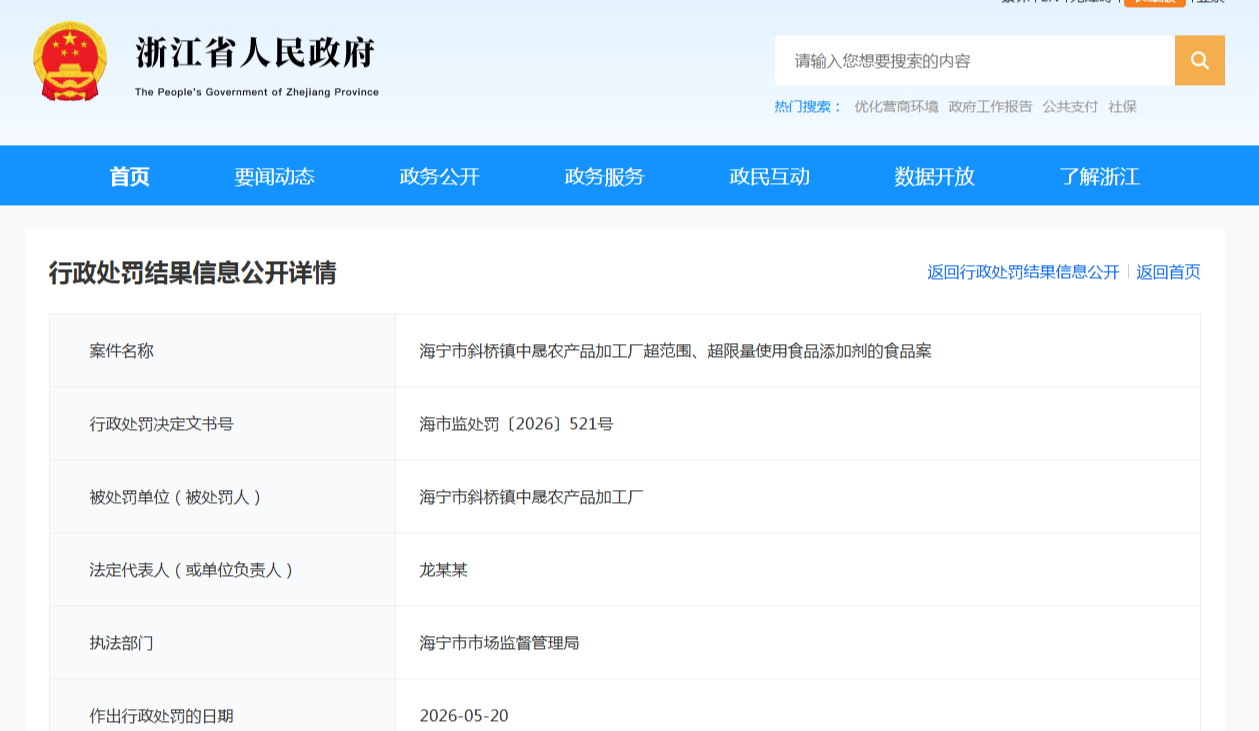Image resolution: width=1259 pixels, height=731 pixels.
Task: Click the case name value 海宁市斜桥镇中晟农产品加工厂超范围
Action: [676, 351]
